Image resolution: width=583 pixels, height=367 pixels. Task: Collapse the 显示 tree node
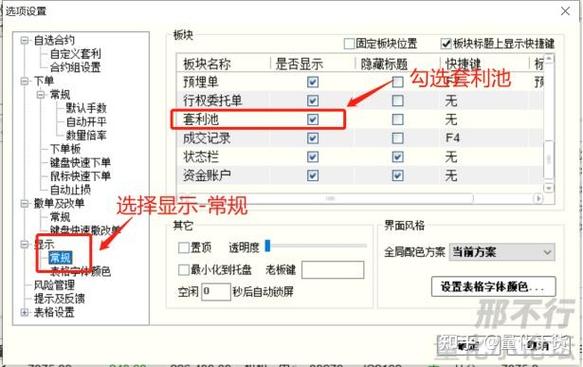click(25, 244)
